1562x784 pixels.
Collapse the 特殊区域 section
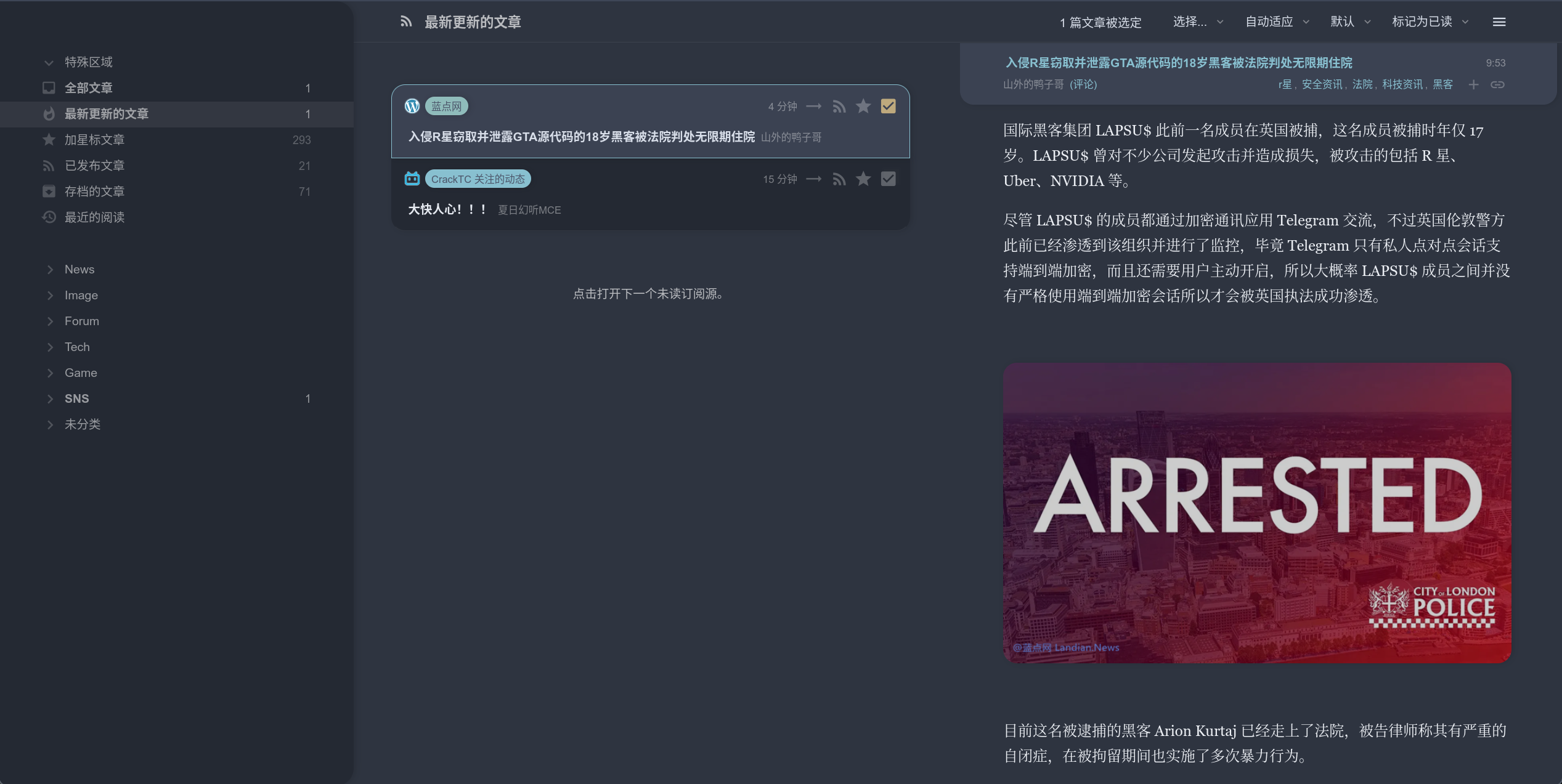coord(49,62)
